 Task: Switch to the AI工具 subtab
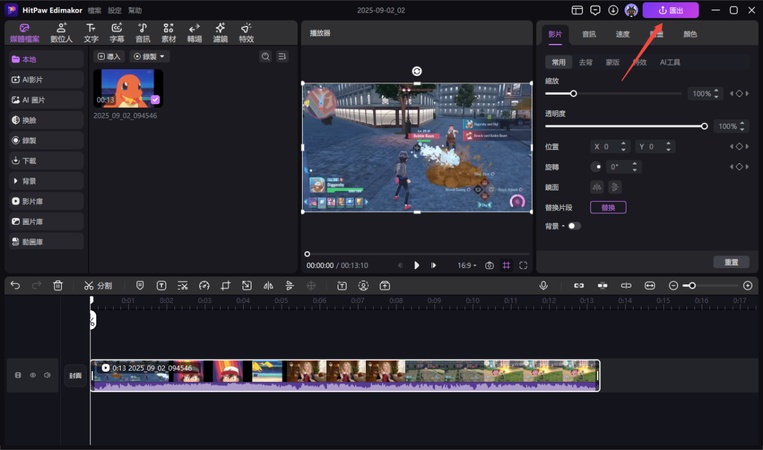pyautogui.click(x=670, y=62)
